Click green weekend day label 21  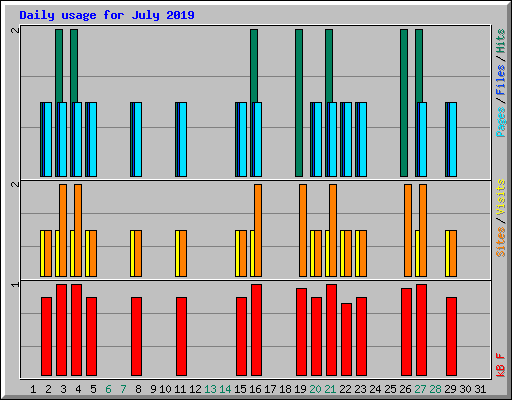330,389
